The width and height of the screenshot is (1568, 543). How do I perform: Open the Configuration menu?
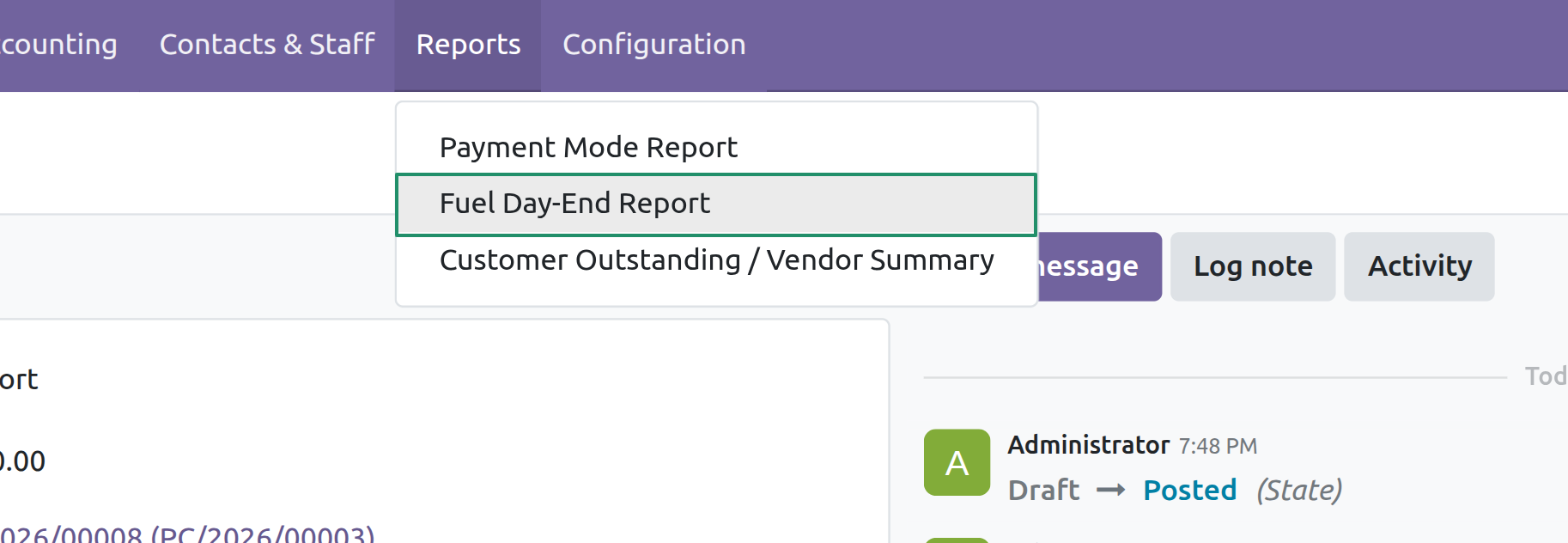[653, 45]
